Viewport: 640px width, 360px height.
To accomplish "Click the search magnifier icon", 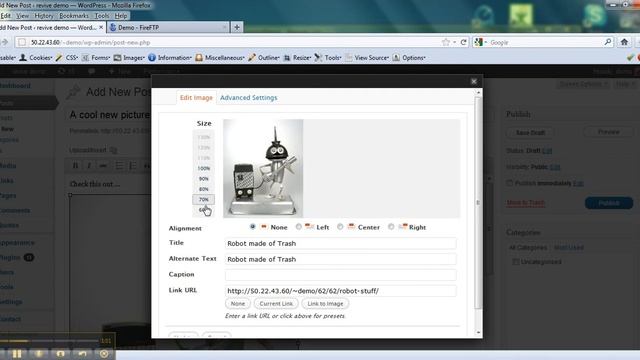I will click(607, 42).
